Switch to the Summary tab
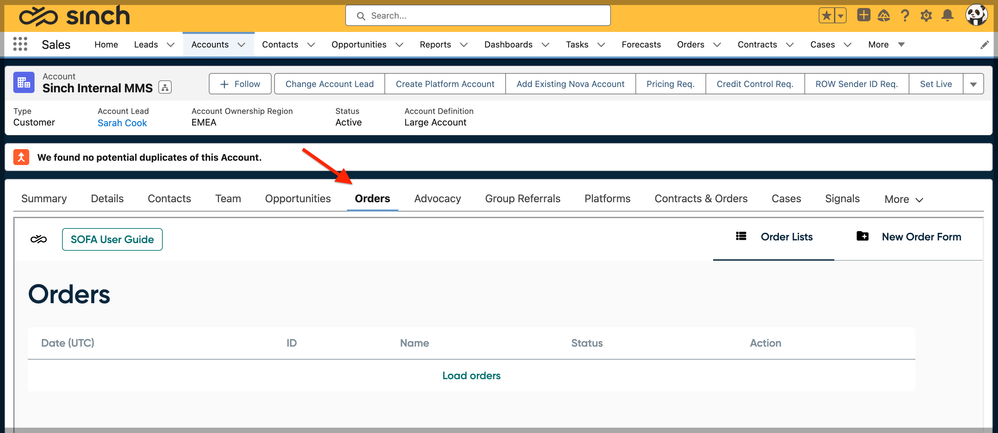The width and height of the screenshot is (998, 433). tap(44, 199)
